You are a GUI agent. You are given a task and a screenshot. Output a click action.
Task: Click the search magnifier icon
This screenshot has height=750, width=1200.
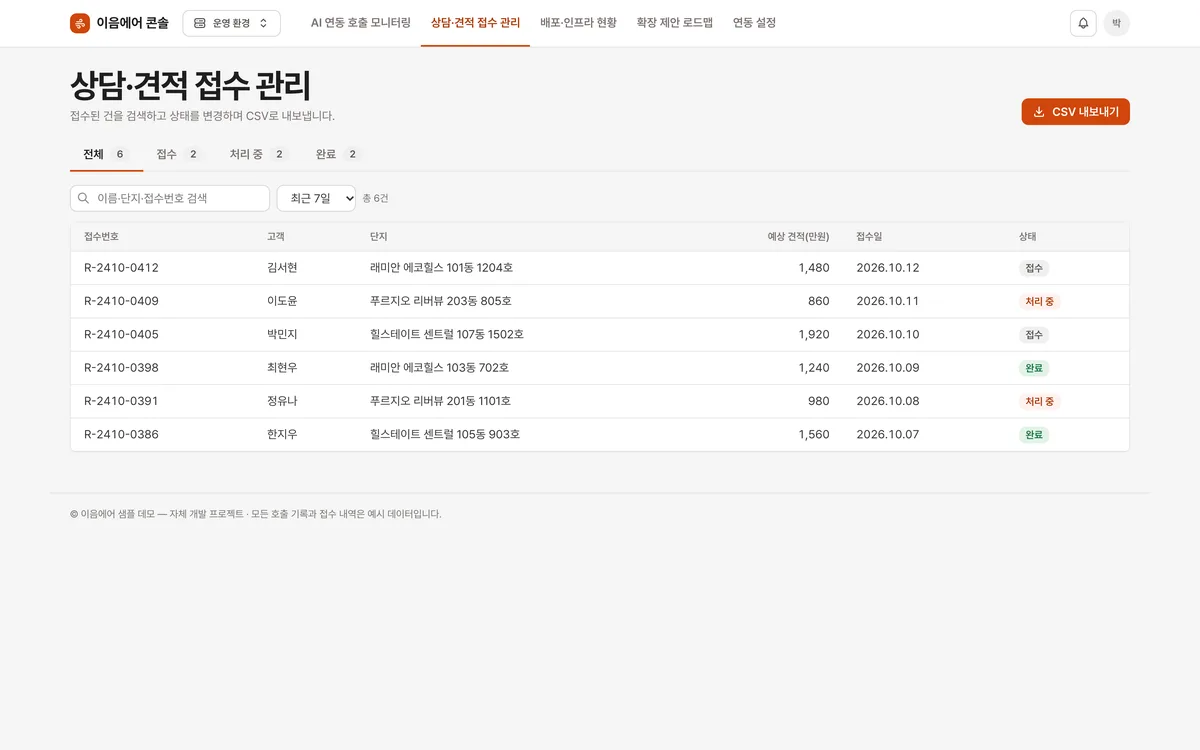[83, 198]
